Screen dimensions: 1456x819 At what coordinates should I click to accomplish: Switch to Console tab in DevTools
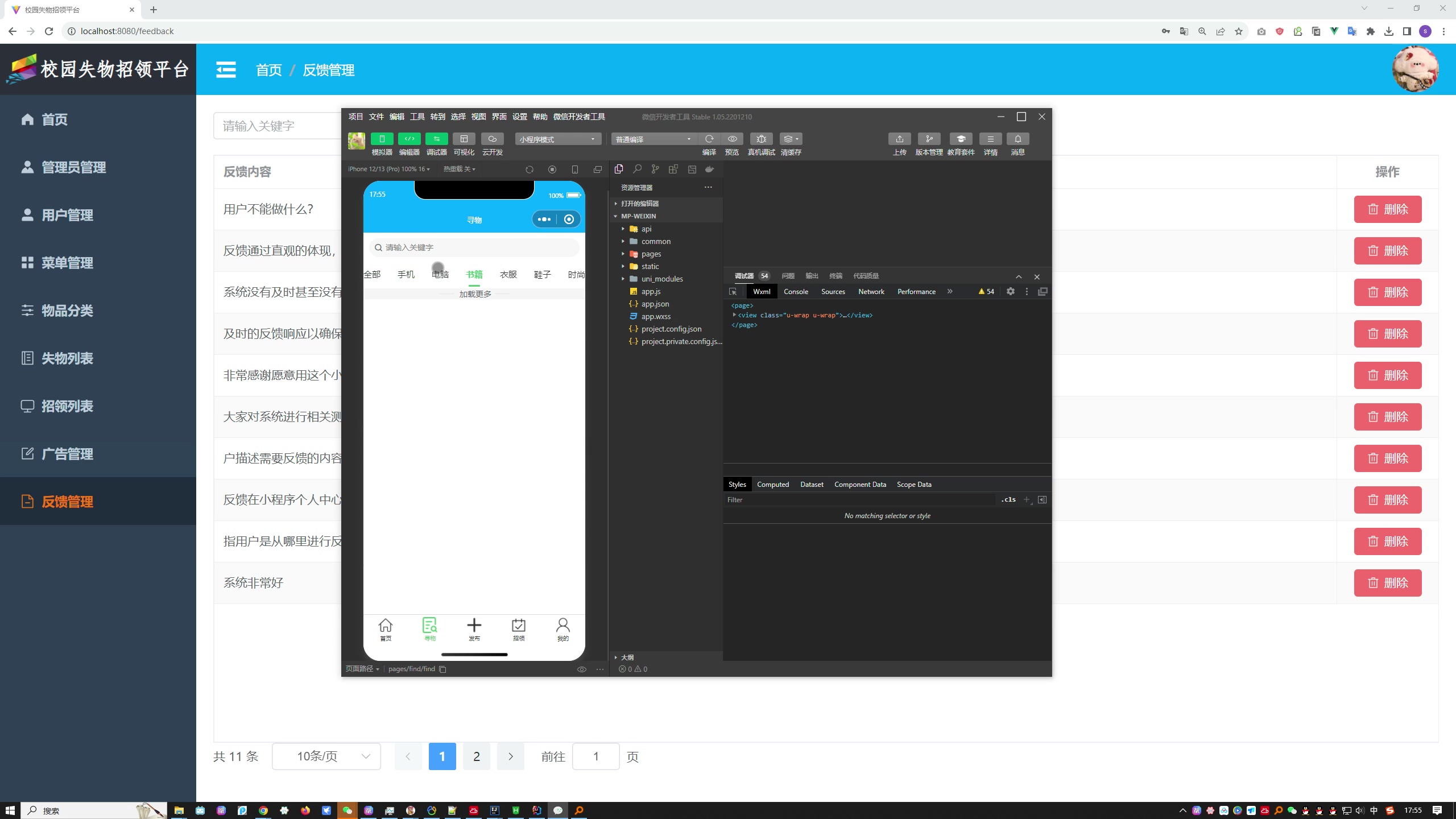tap(795, 291)
